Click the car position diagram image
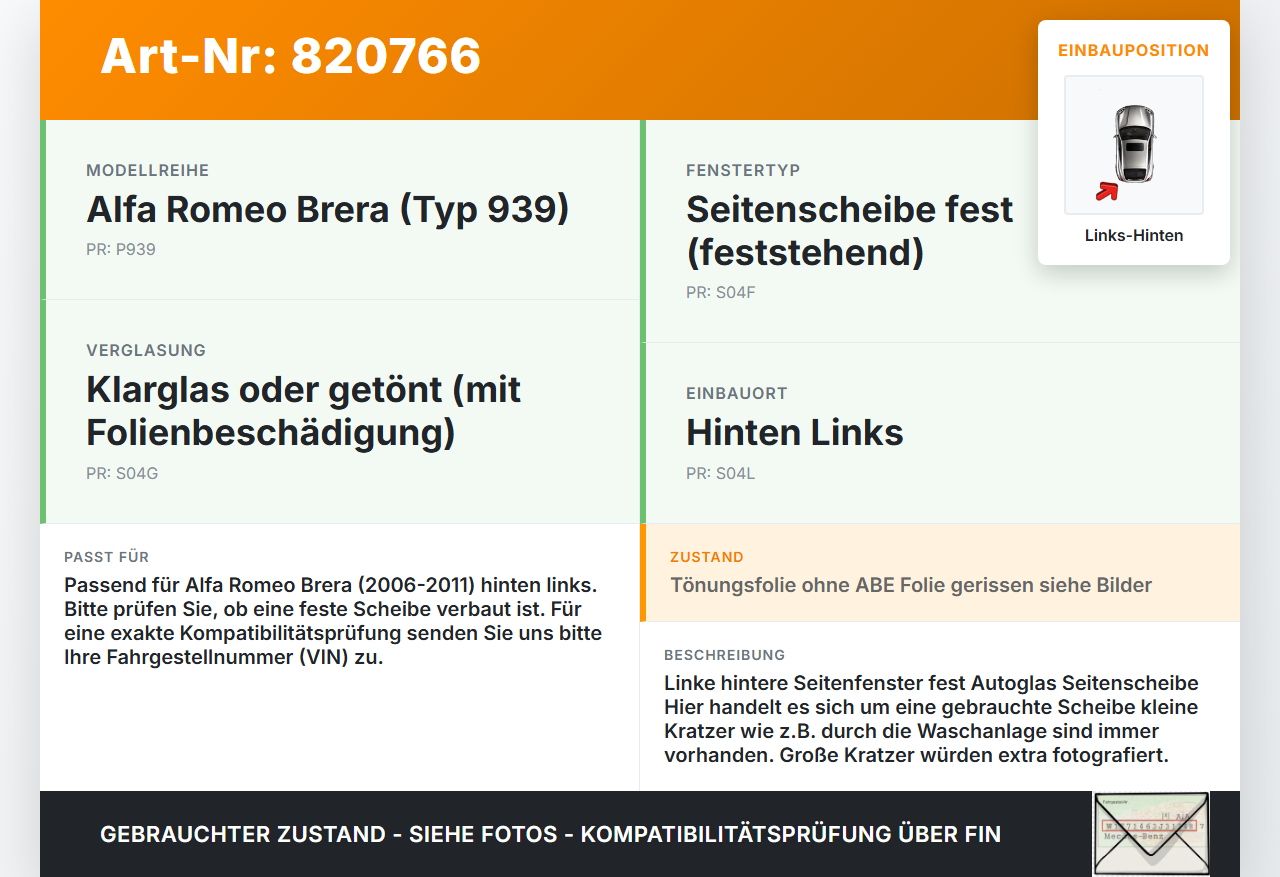This screenshot has height=877, width=1280. click(1134, 145)
